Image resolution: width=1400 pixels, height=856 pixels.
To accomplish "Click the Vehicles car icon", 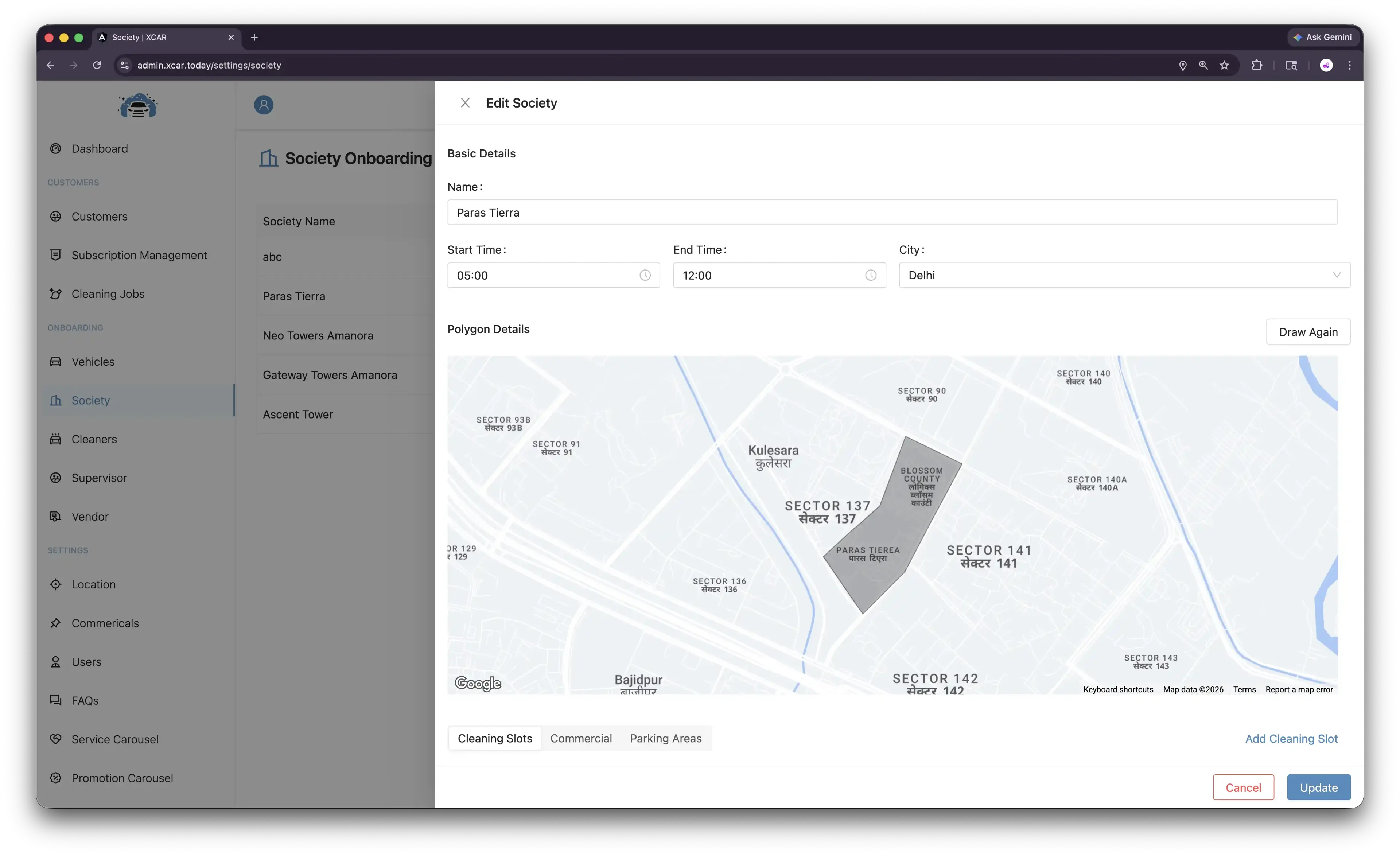I will [x=56, y=362].
